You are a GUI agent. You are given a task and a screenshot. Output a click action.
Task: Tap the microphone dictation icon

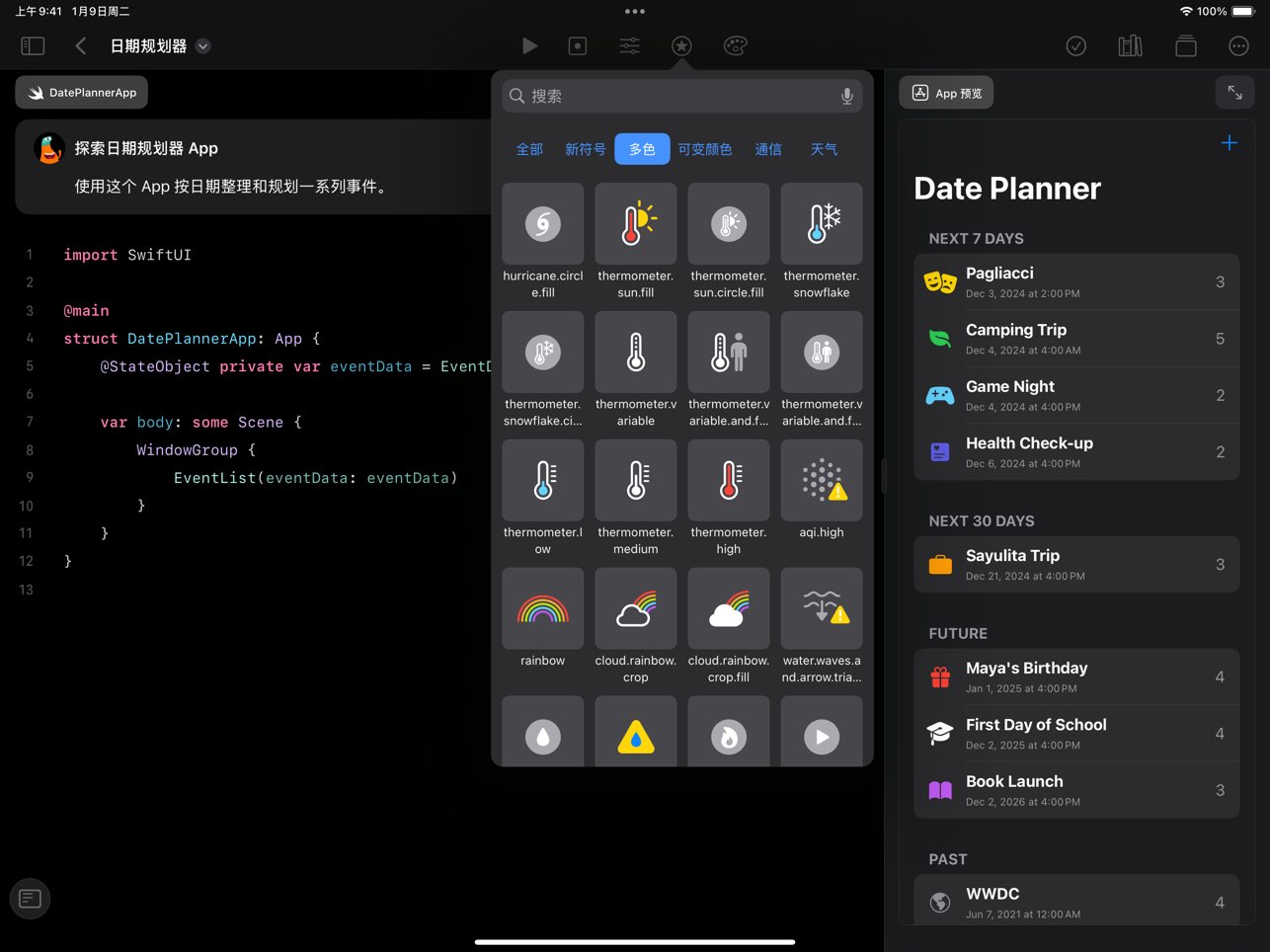click(846, 96)
